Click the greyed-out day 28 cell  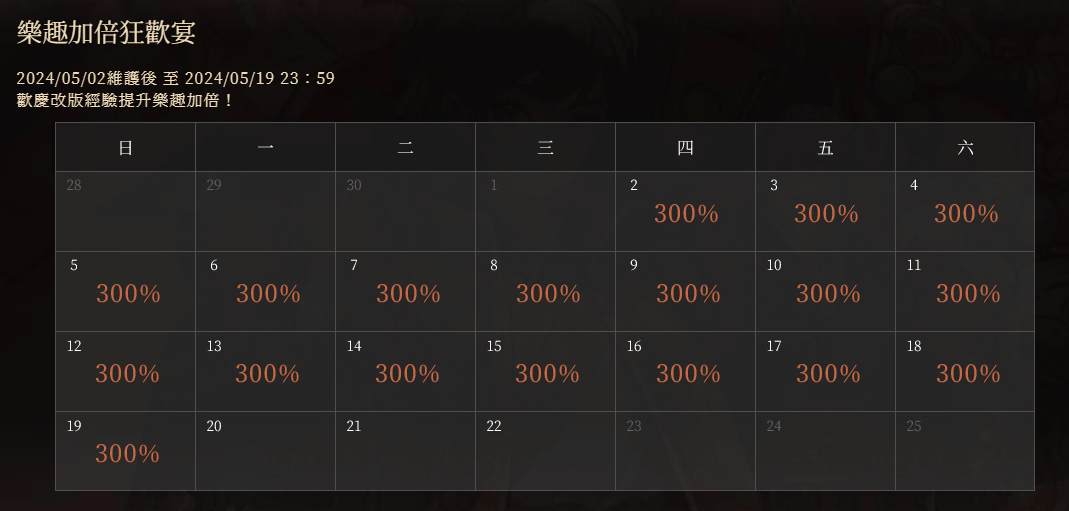point(125,211)
